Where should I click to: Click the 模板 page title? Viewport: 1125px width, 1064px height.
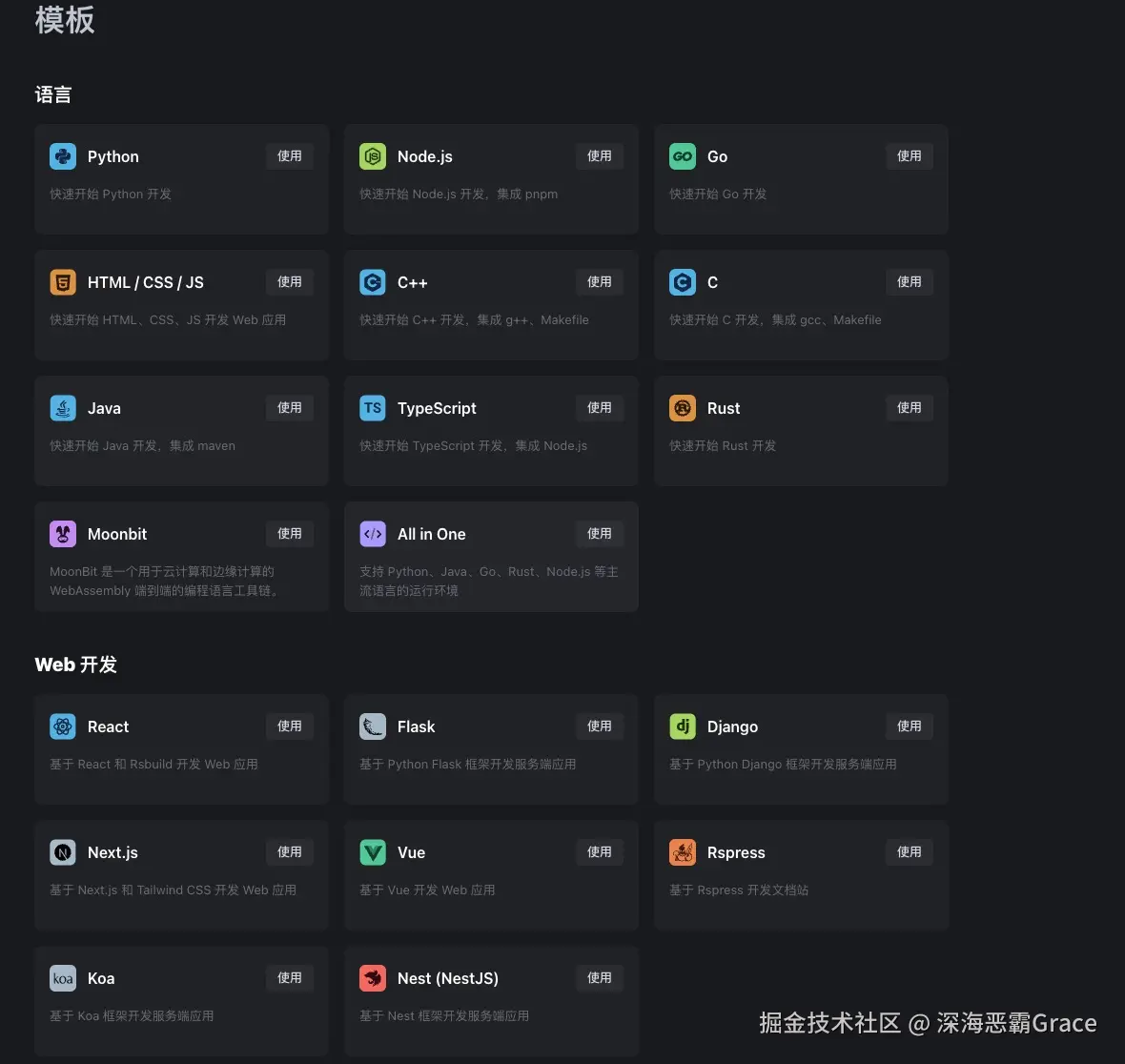[65, 20]
